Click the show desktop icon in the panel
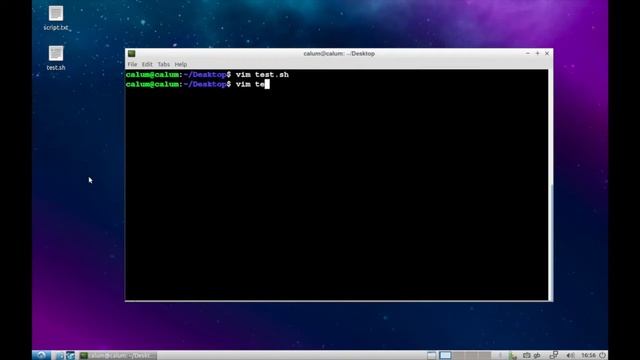Viewport: 640px width, 360px height. [432, 356]
